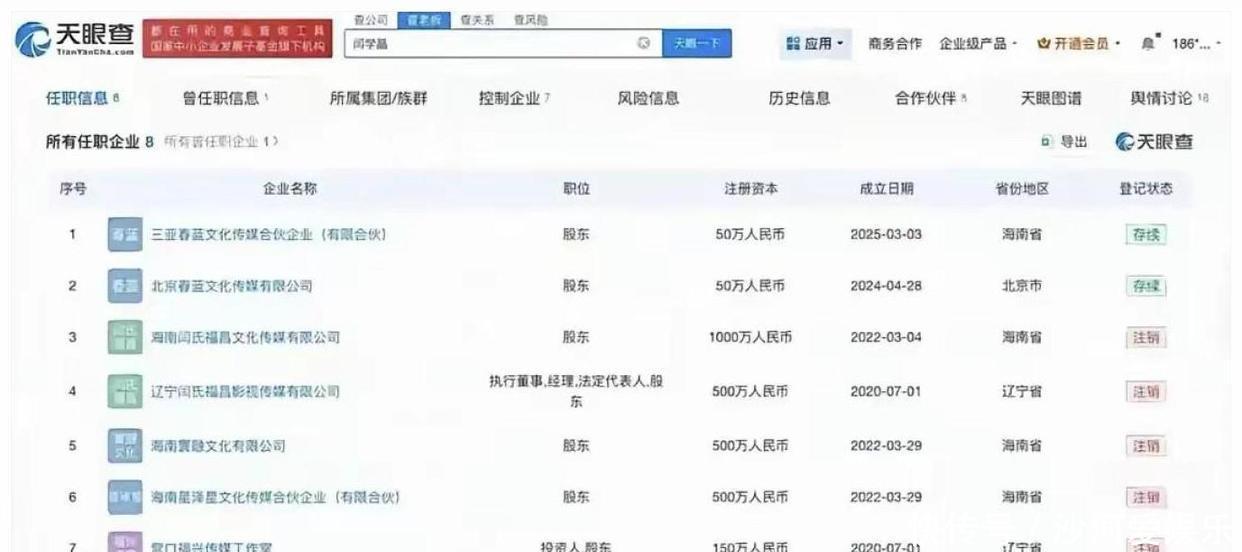
Task: Clear the search box with the X icon
Action: 643,43
